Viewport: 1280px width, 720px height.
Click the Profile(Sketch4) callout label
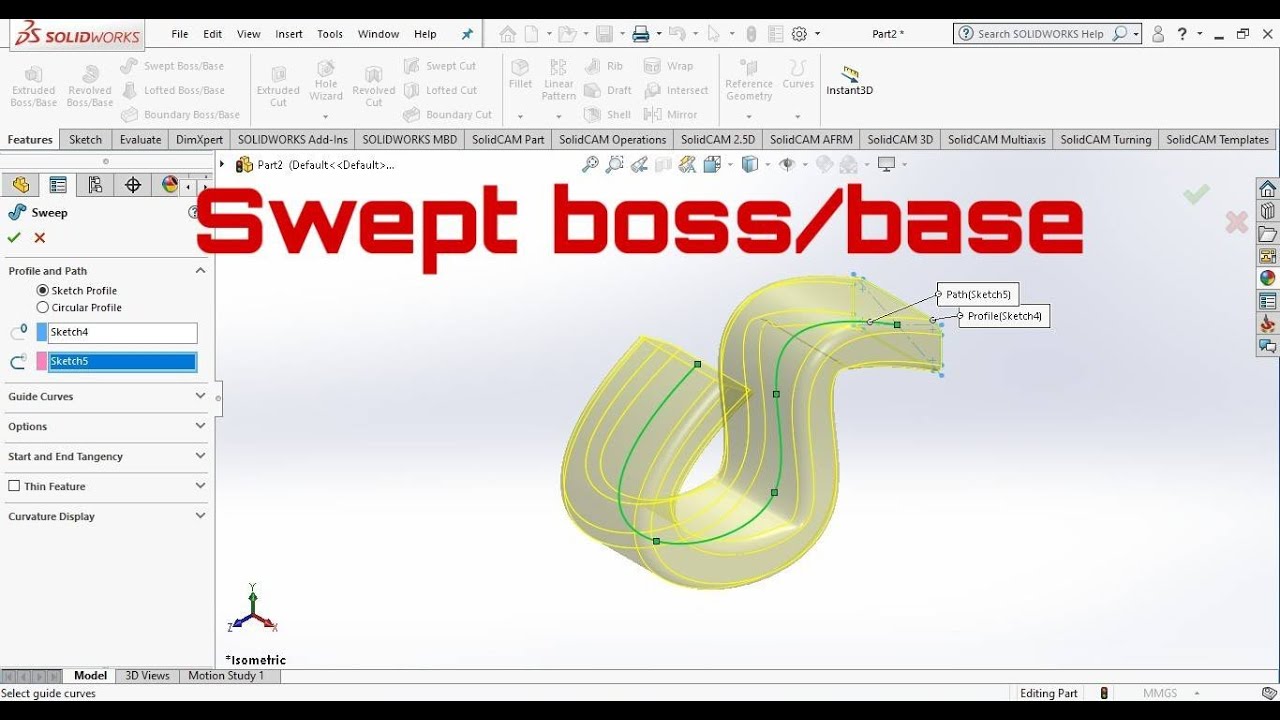[1004, 316]
